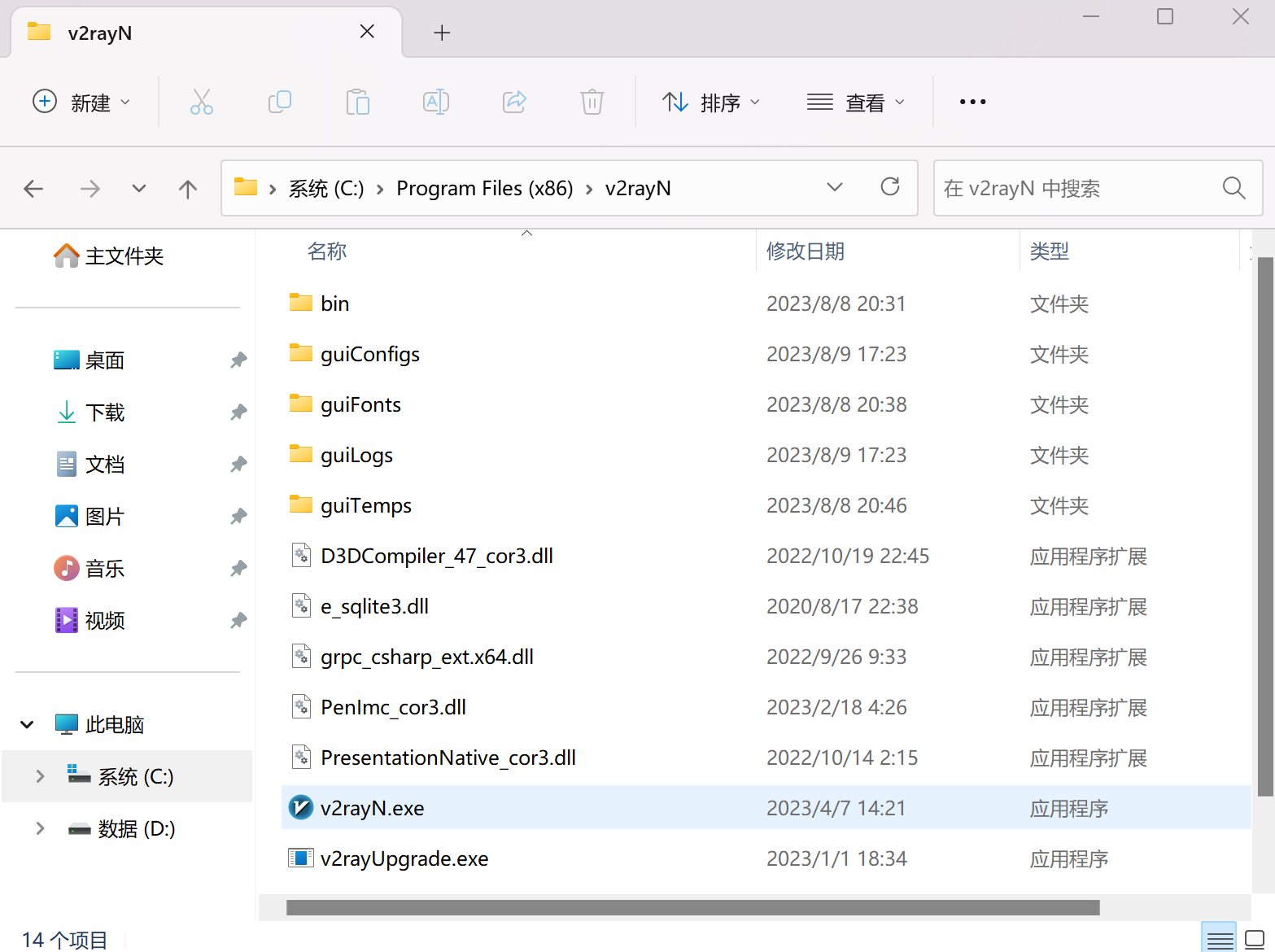The image size is (1275, 952).
Task: Expand chevron after Program Files (x86)
Action: (x=589, y=189)
